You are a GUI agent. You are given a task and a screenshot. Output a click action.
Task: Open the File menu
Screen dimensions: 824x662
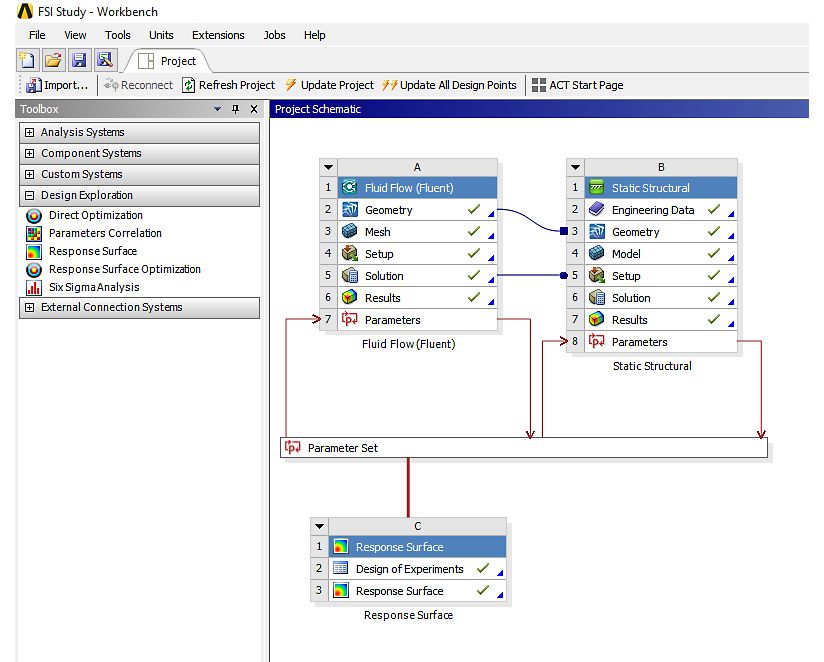pyautogui.click(x=37, y=35)
